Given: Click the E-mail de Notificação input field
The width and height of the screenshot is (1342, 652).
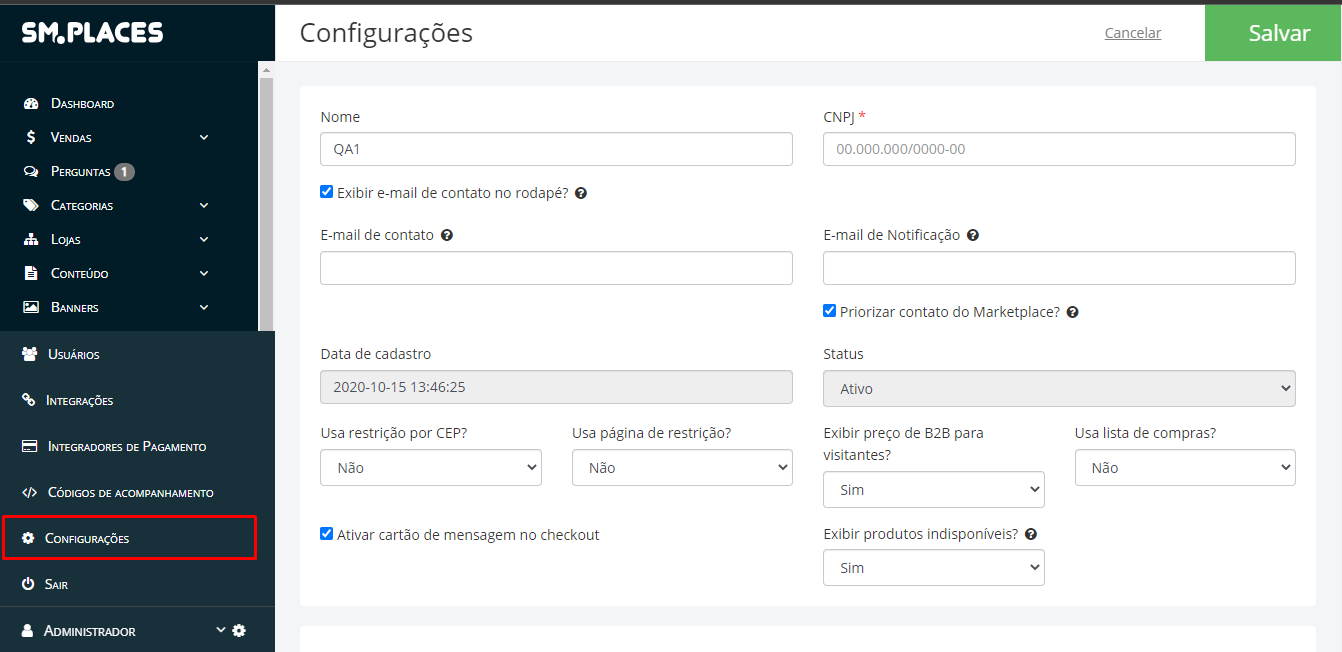Looking at the screenshot, I should pos(1059,268).
